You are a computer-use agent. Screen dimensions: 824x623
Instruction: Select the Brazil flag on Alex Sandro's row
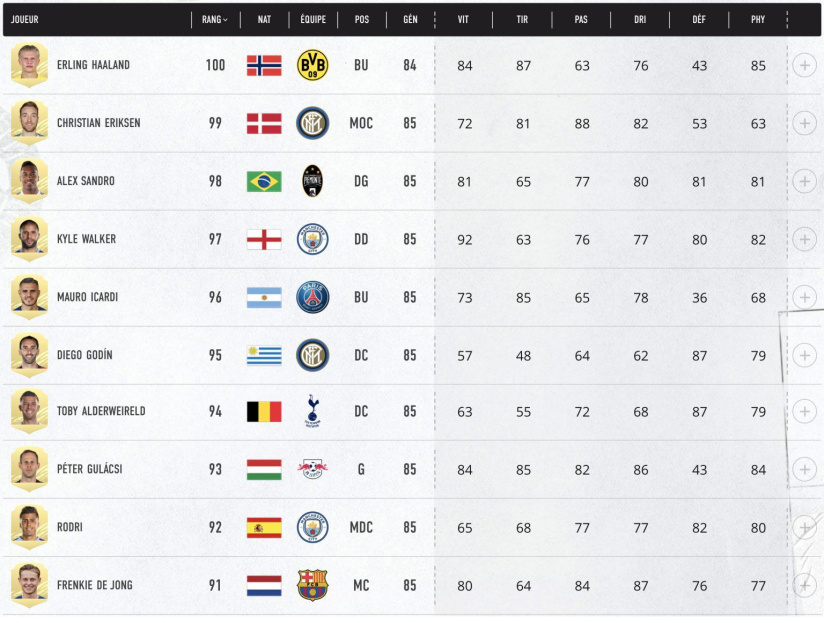pos(264,180)
